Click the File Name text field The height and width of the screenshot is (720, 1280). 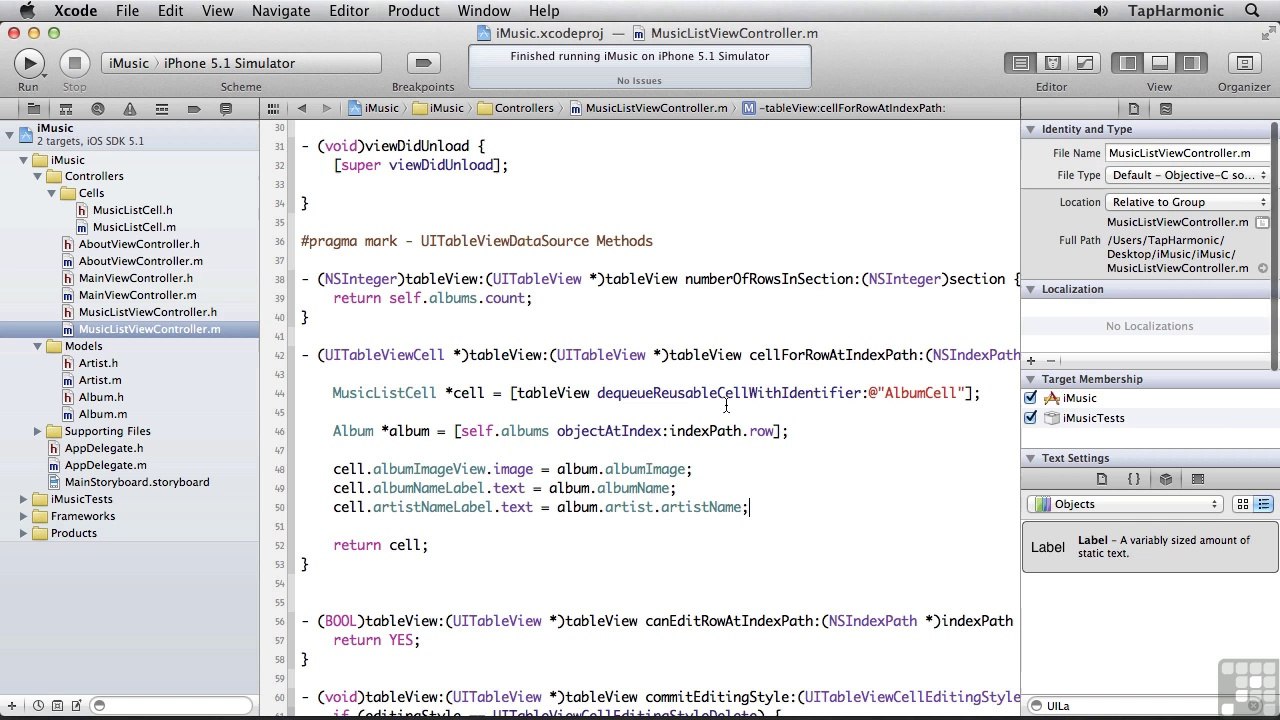point(1188,153)
